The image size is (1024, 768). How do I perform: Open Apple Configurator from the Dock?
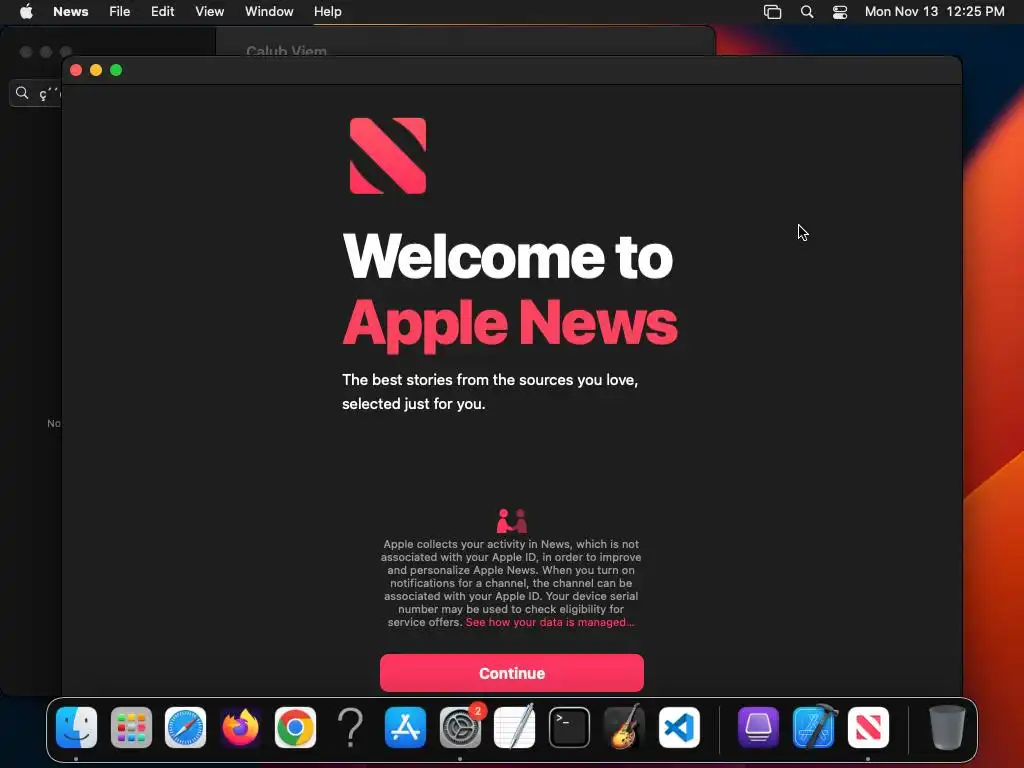pos(758,727)
